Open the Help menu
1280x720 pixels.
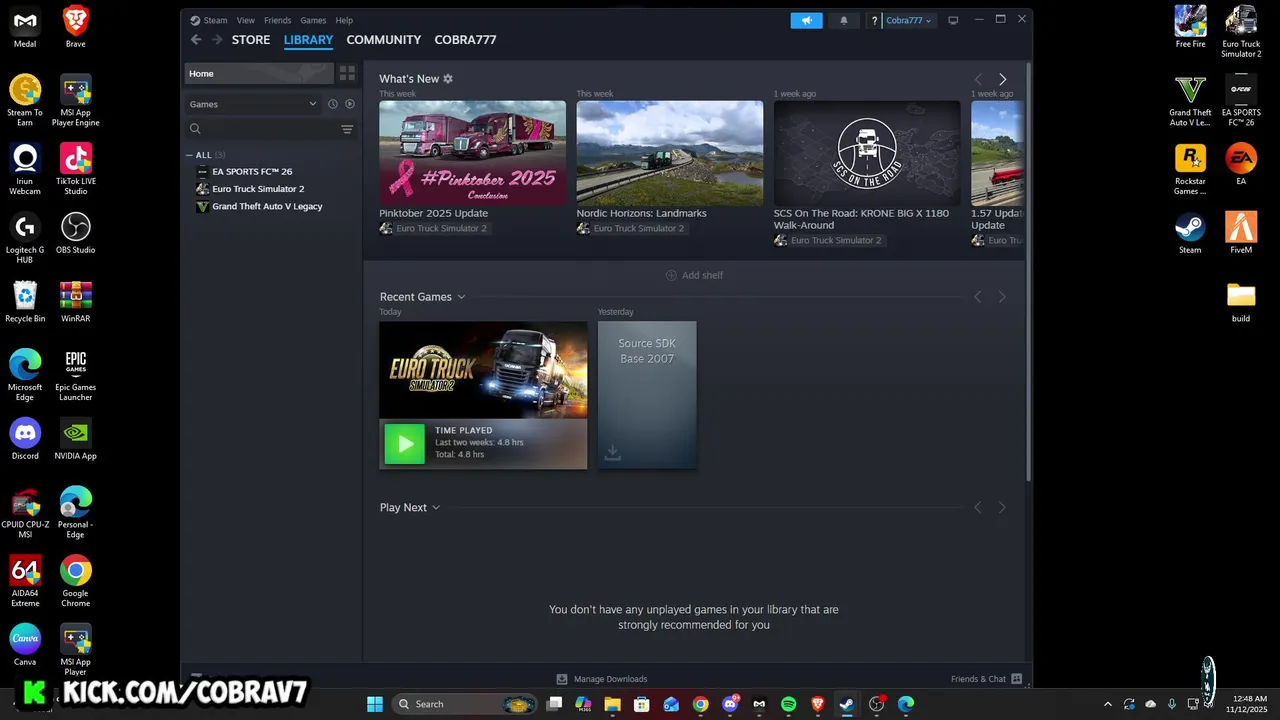point(344,20)
